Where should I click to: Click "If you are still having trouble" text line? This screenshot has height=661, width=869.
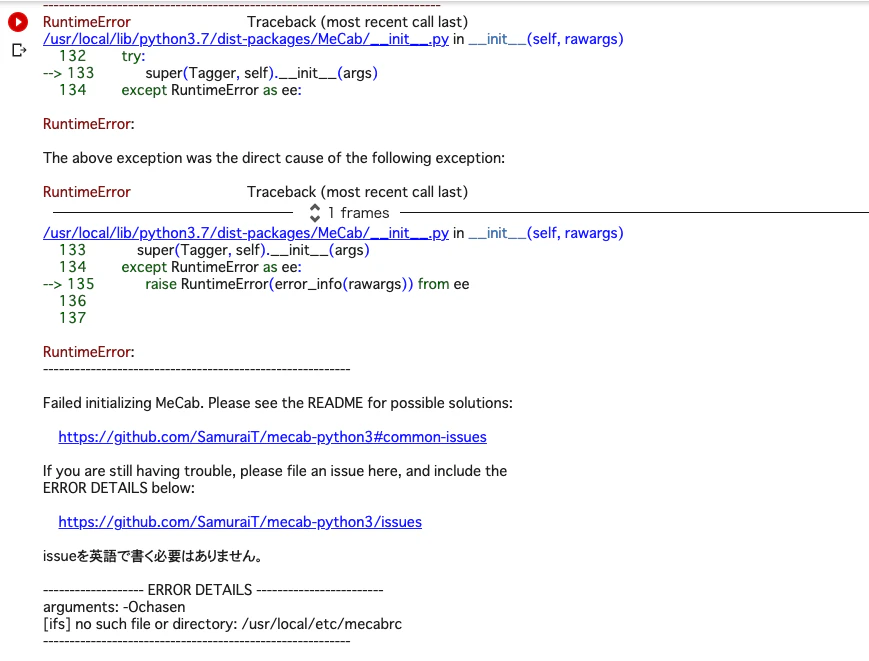[x=275, y=471]
